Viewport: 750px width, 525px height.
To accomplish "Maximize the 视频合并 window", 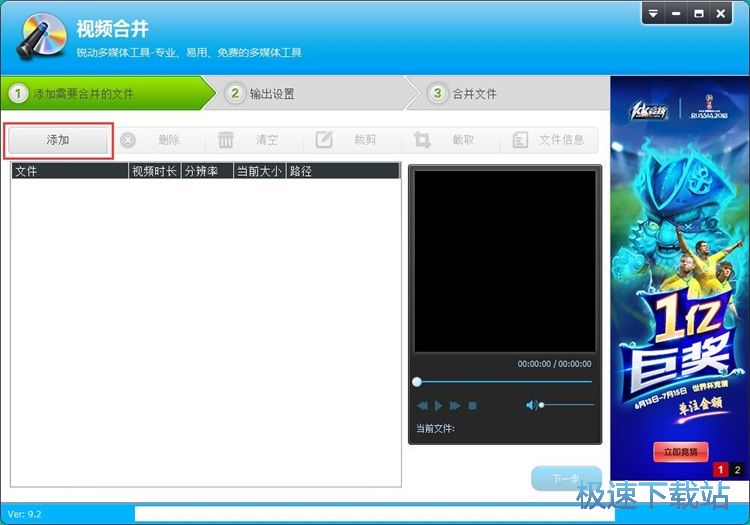I will [x=698, y=14].
